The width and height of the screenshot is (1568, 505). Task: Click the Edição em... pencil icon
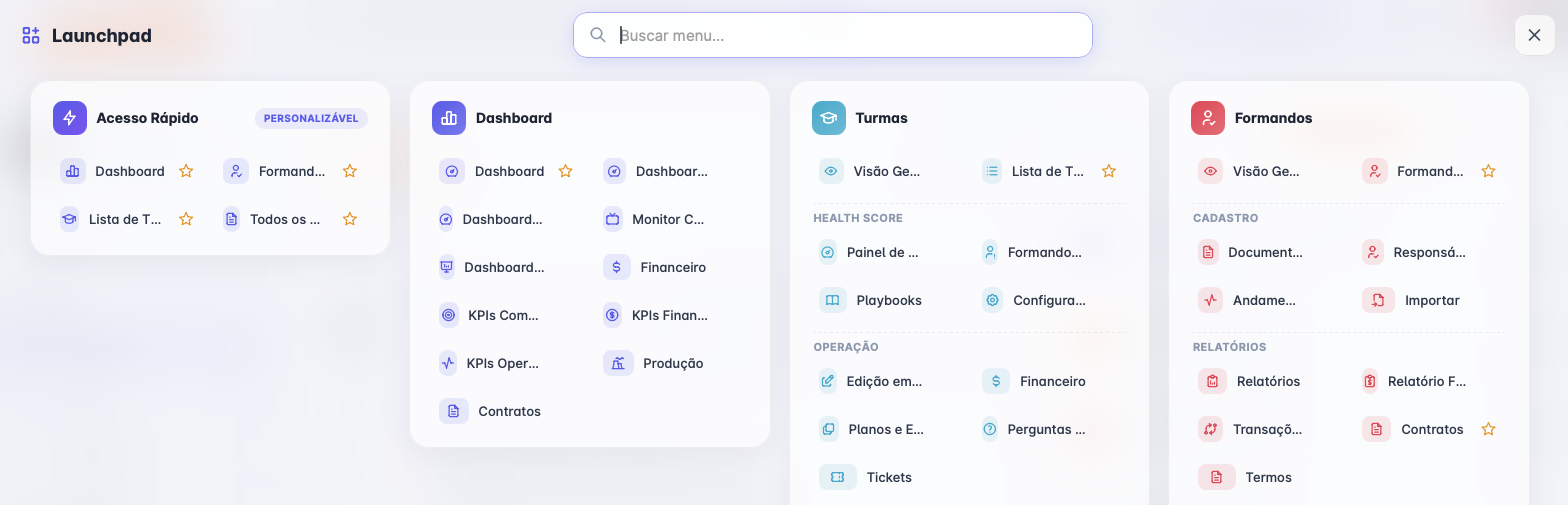(x=828, y=381)
